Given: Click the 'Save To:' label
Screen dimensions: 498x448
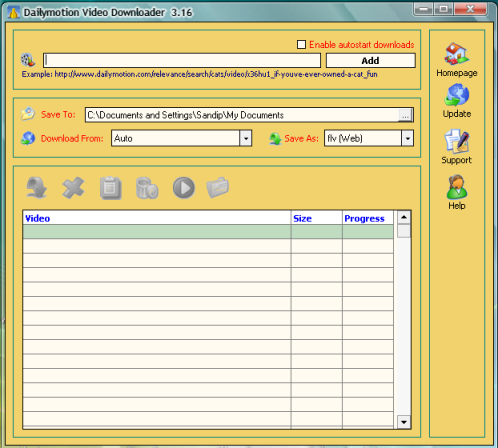Looking at the screenshot, I should 58,114.
